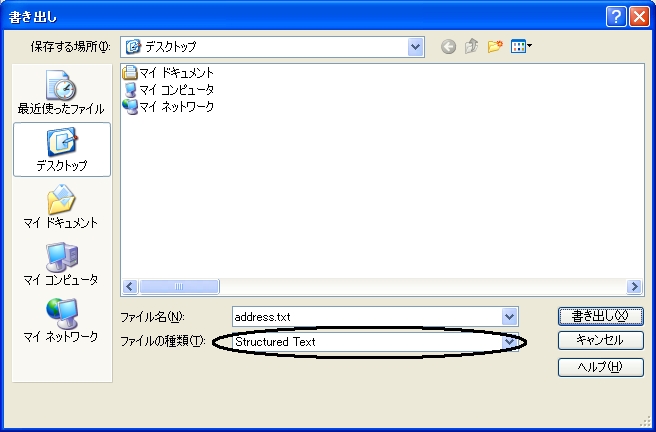Click the help question mark in the title bar
Screen dimensions: 656x432
click(616, 18)
